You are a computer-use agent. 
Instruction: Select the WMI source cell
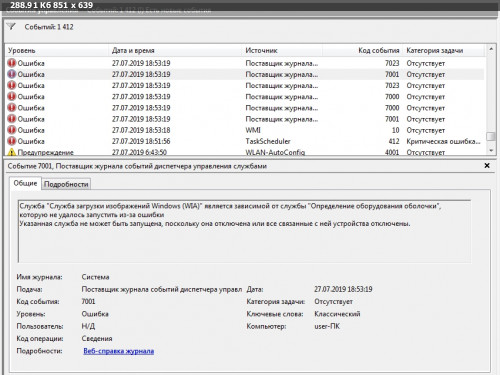tap(253, 130)
